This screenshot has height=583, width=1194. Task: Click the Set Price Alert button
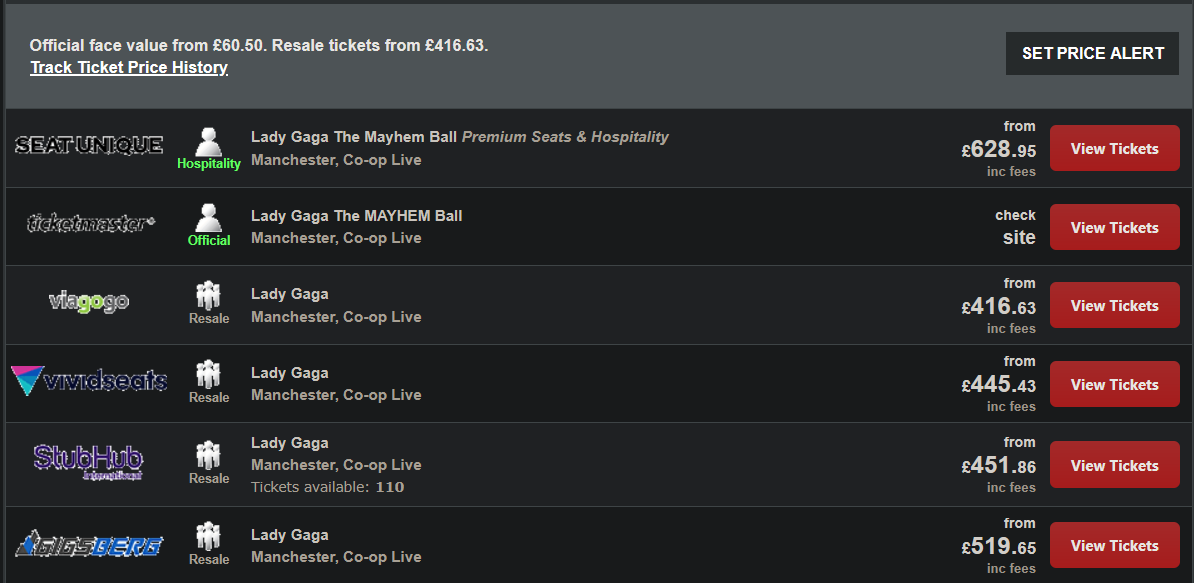[x=1093, y=53]
